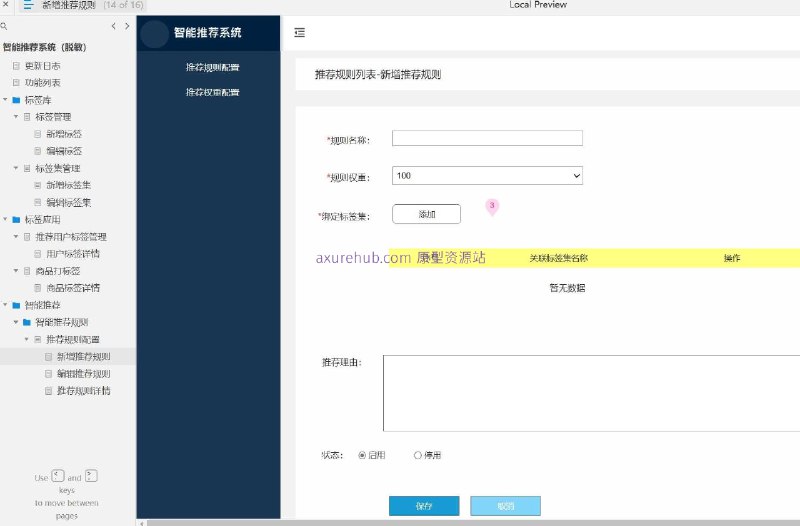Select the 停用 status radio button
Viewport: 800px width, 526px height.
tap(418, 455)
